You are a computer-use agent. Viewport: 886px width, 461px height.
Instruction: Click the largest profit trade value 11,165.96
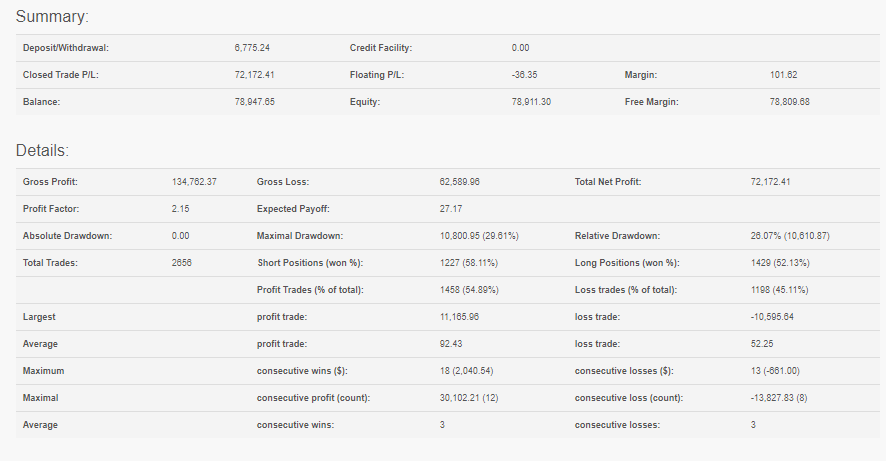(x=459, y=317)
